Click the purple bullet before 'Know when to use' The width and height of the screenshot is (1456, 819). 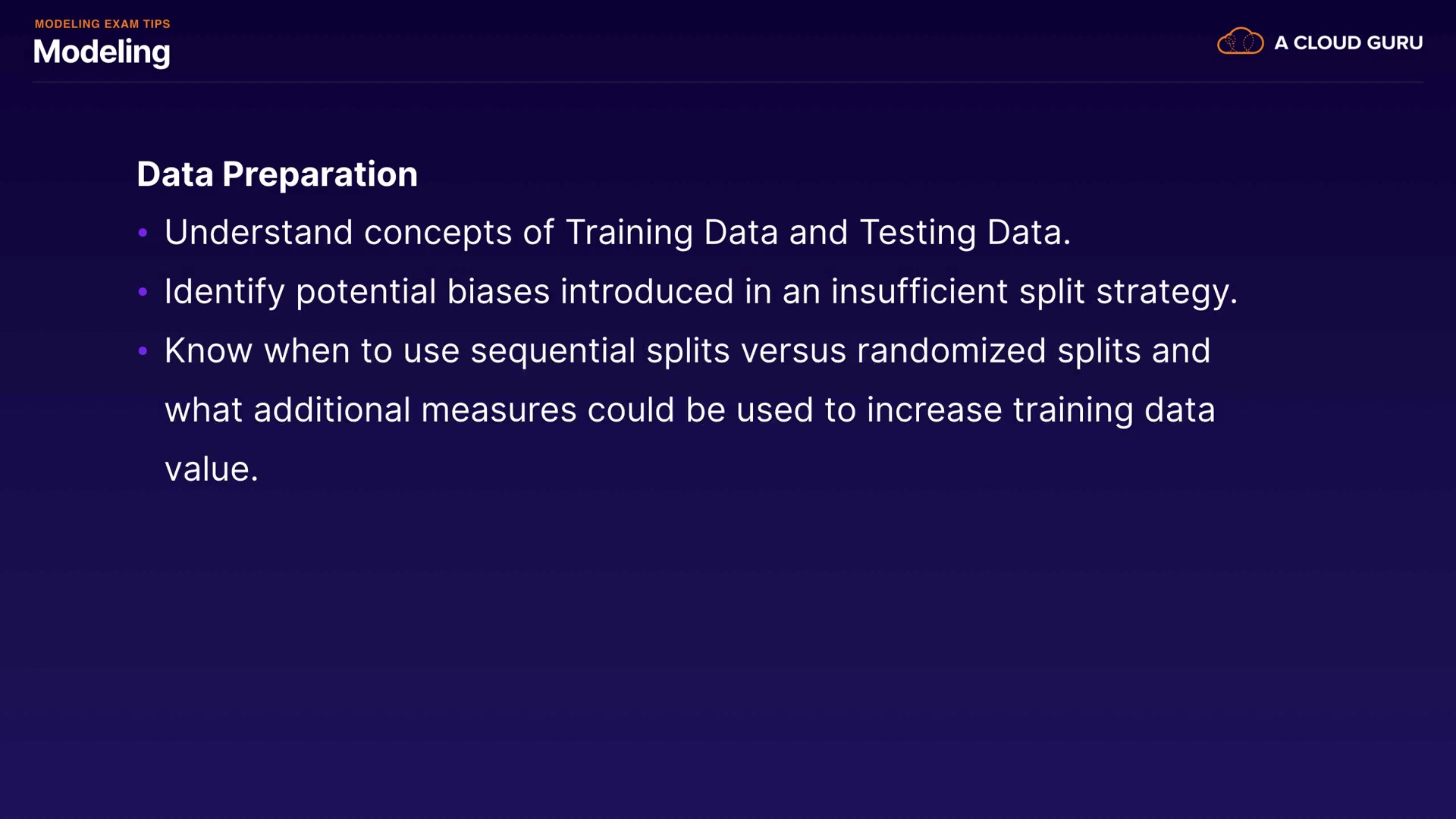(x=143, y=351)
